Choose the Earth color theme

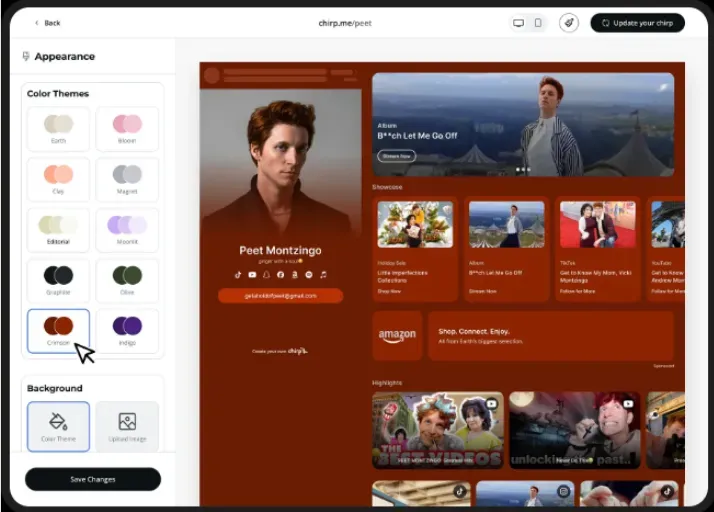click(x=58, y=129)
